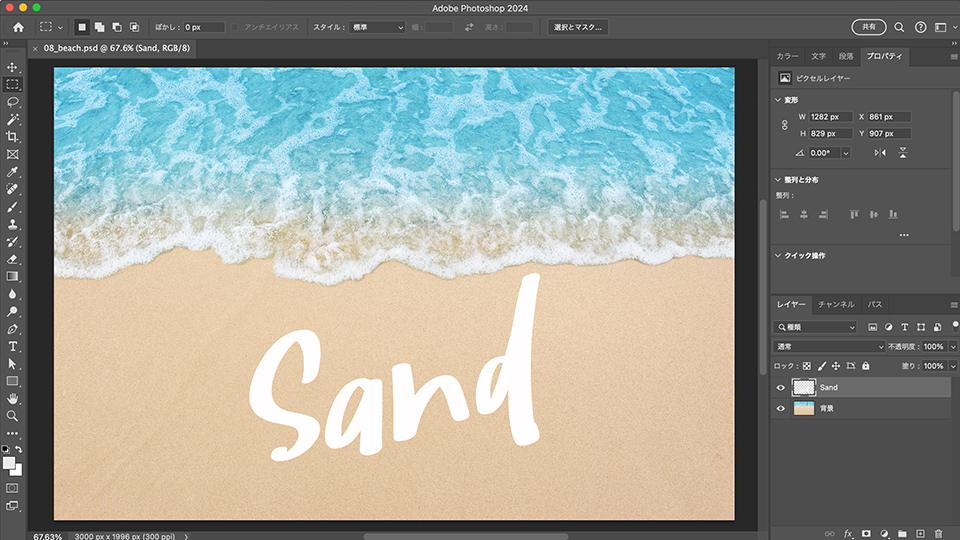This screenshot has height=540, width=960.
Task: Delete the layer with the trash icon
Action: click(x=938, y=534)
